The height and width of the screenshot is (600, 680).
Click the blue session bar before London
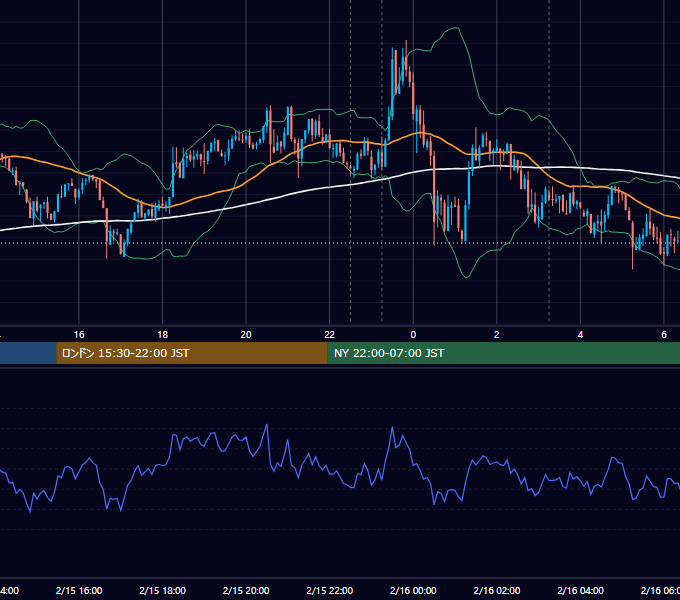[x=28, y=353]
